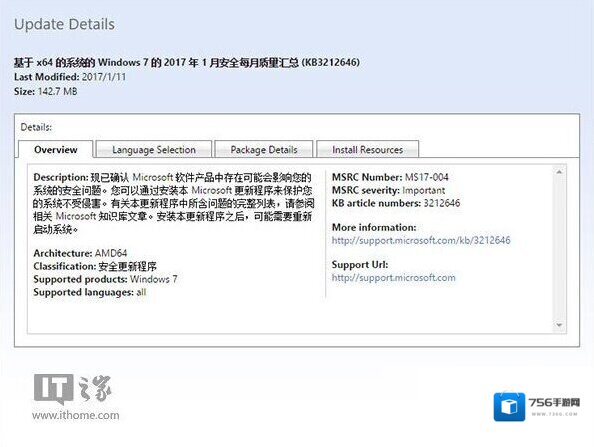Switch to the Overview tab
Image resolution: width=594 pixels, height=447 pixels.
56,149
